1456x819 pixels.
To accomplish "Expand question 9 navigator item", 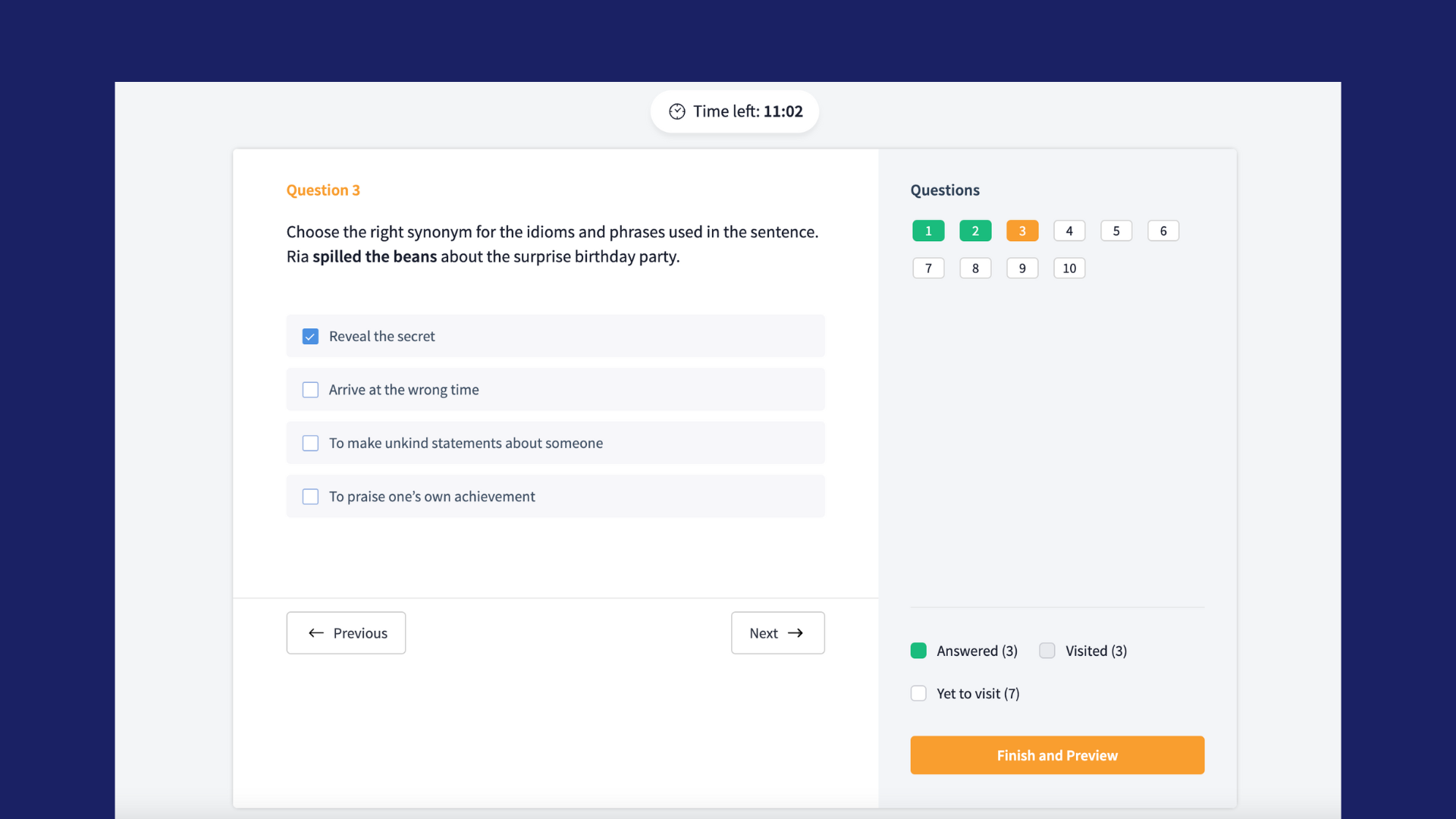I will (x=1022, y=268).
